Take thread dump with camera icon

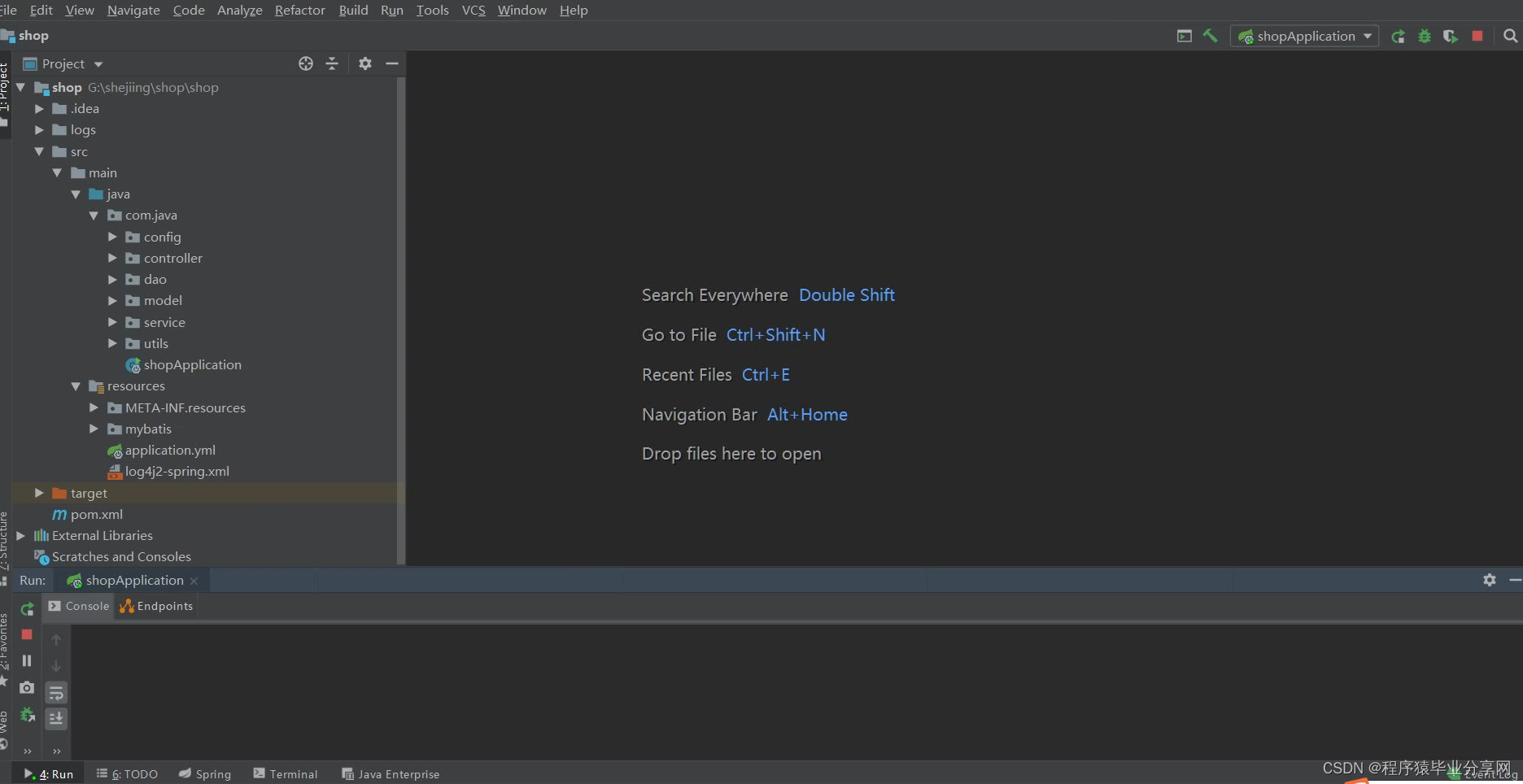coord(27,687)
